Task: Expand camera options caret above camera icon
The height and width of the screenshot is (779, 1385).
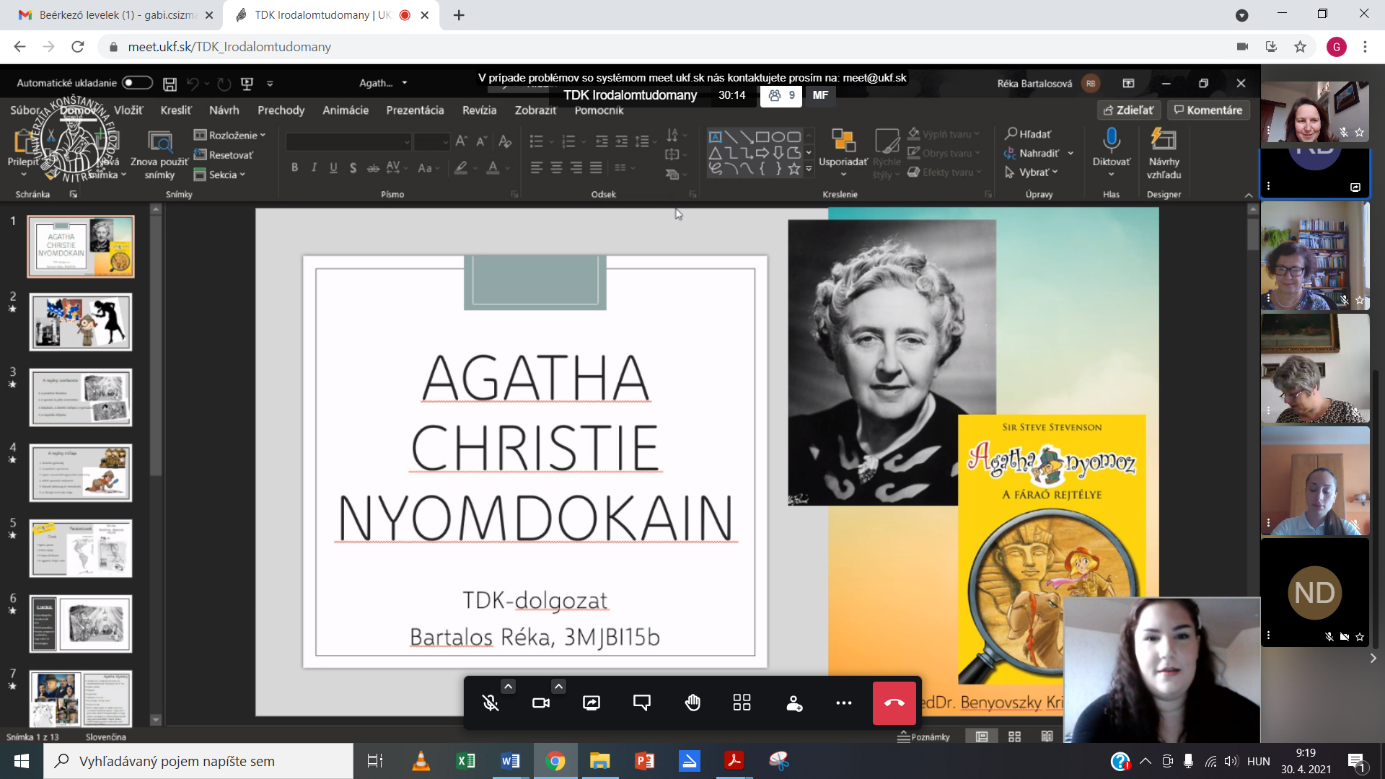Action: point(558,686)
